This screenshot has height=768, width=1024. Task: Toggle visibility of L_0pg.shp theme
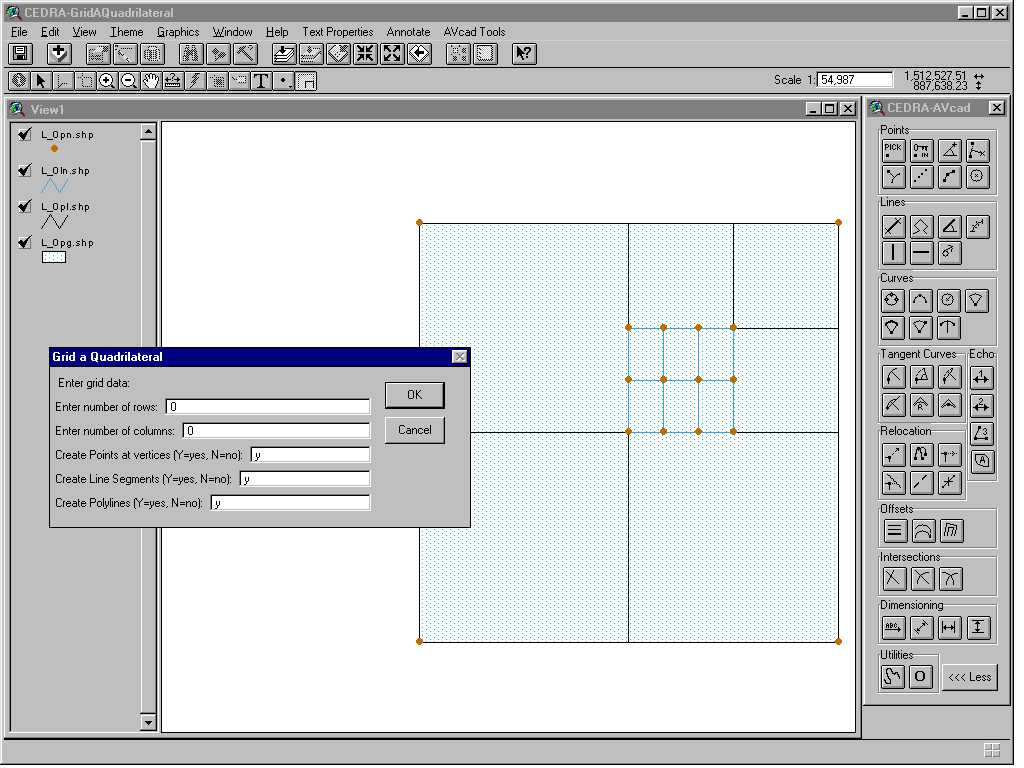(25, 242)
